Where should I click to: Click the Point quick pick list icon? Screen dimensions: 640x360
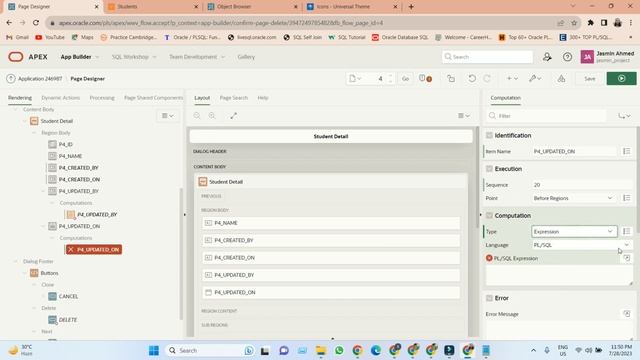[627, 198]
